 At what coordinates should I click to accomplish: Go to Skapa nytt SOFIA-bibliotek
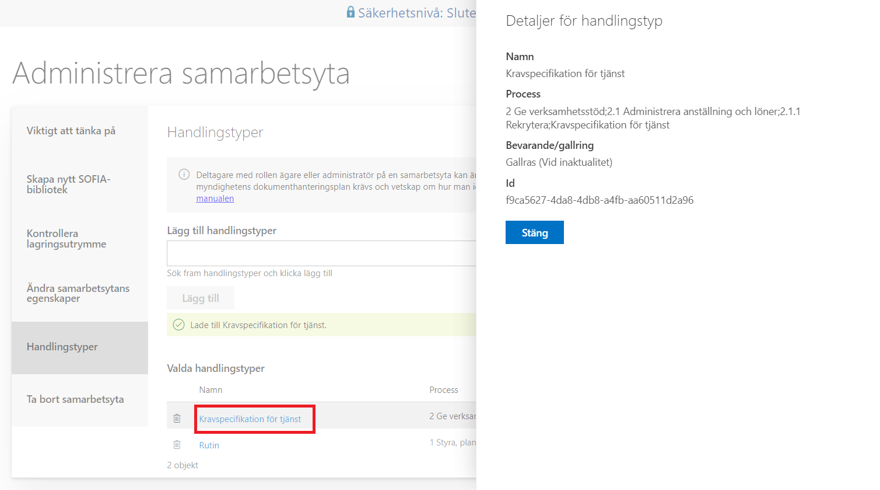[69, 184]
